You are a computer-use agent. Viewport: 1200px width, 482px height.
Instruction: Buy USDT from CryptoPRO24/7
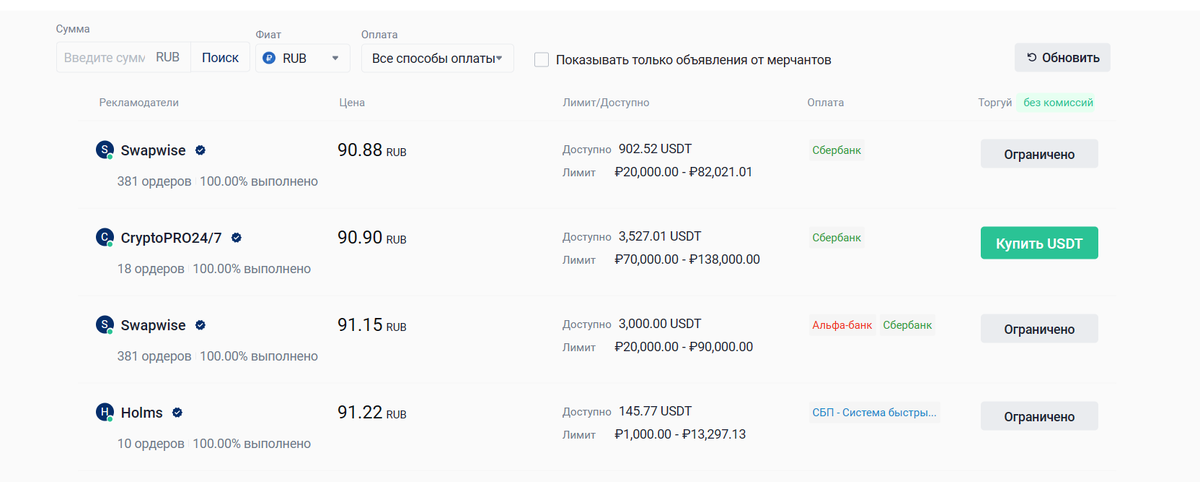[1039, 243]
